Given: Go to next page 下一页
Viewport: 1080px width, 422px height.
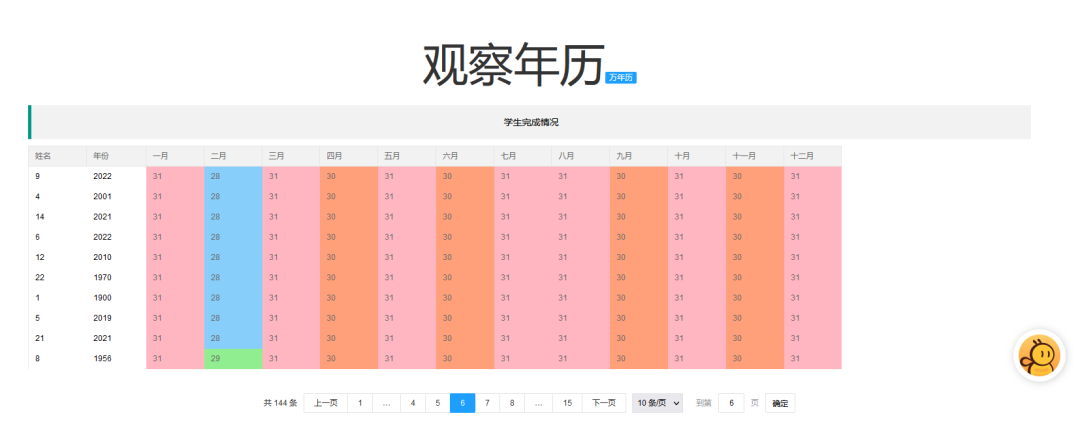Looking at the screenshot, I should point(603,403).
